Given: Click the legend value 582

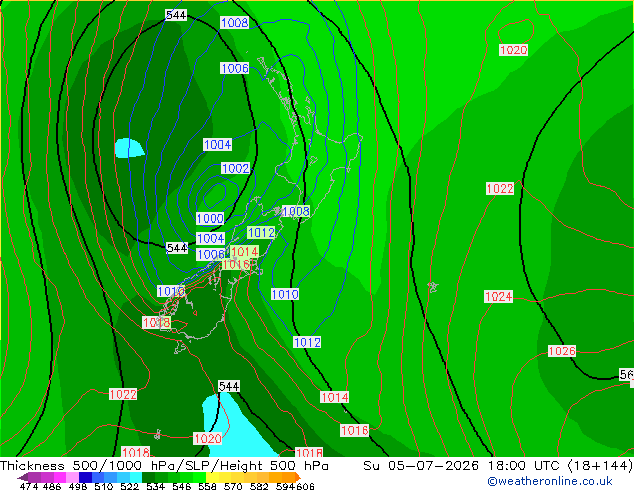Looking at the screenshot, I should pos(259,486).
